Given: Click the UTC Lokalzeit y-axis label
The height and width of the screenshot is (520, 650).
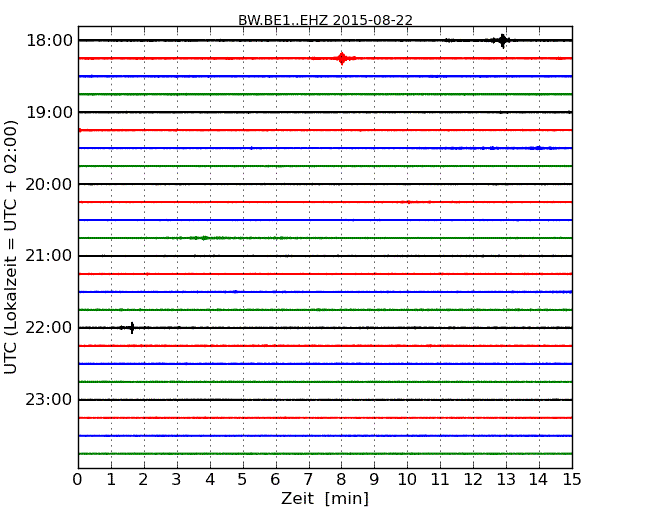Looking at the screenshot, I should [10, 247].
